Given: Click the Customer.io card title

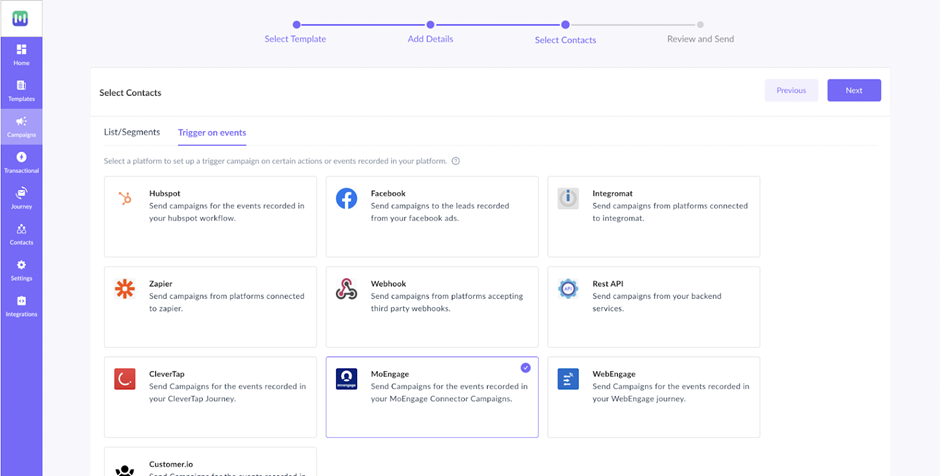Looking at the screenshot, I should pos(171,464).
